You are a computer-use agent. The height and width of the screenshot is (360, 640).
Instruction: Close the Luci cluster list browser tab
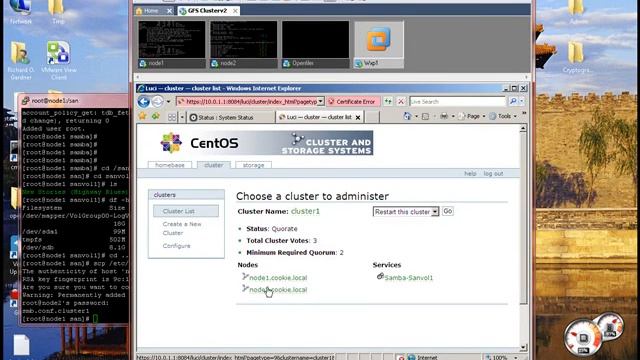[358, 118]
